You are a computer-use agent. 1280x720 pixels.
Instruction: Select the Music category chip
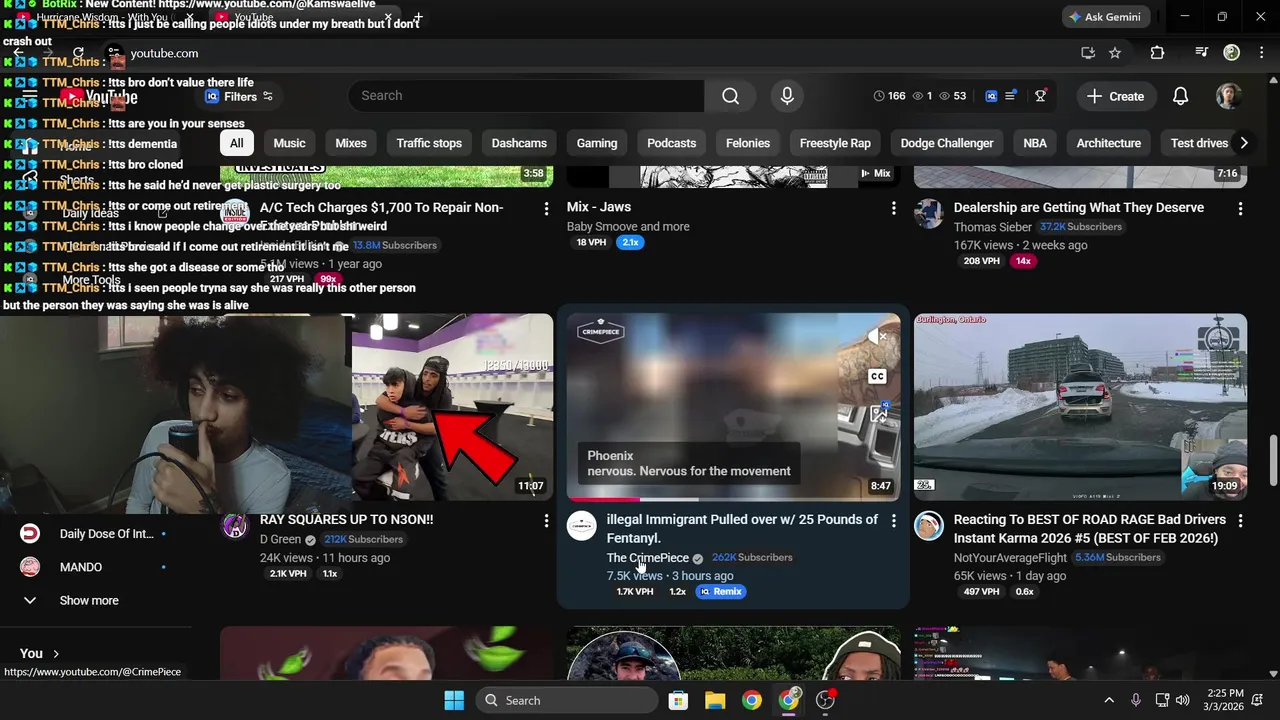point(289,143)
